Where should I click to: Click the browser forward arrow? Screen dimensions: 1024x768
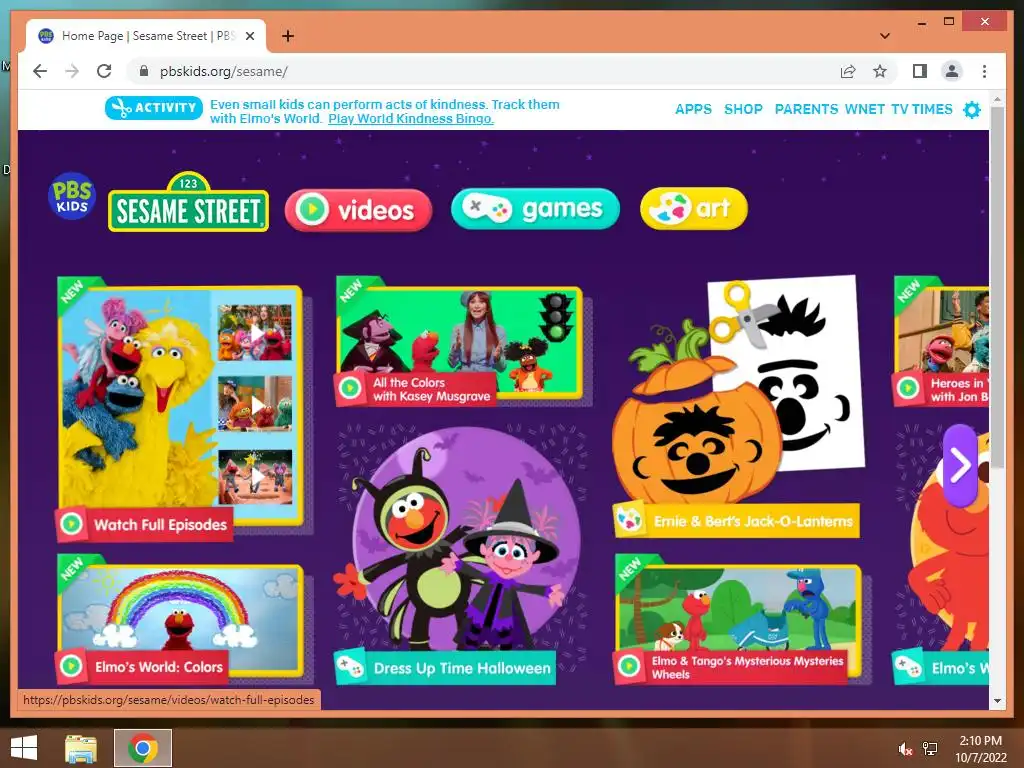pyautogui.click(x=72, y=71)
